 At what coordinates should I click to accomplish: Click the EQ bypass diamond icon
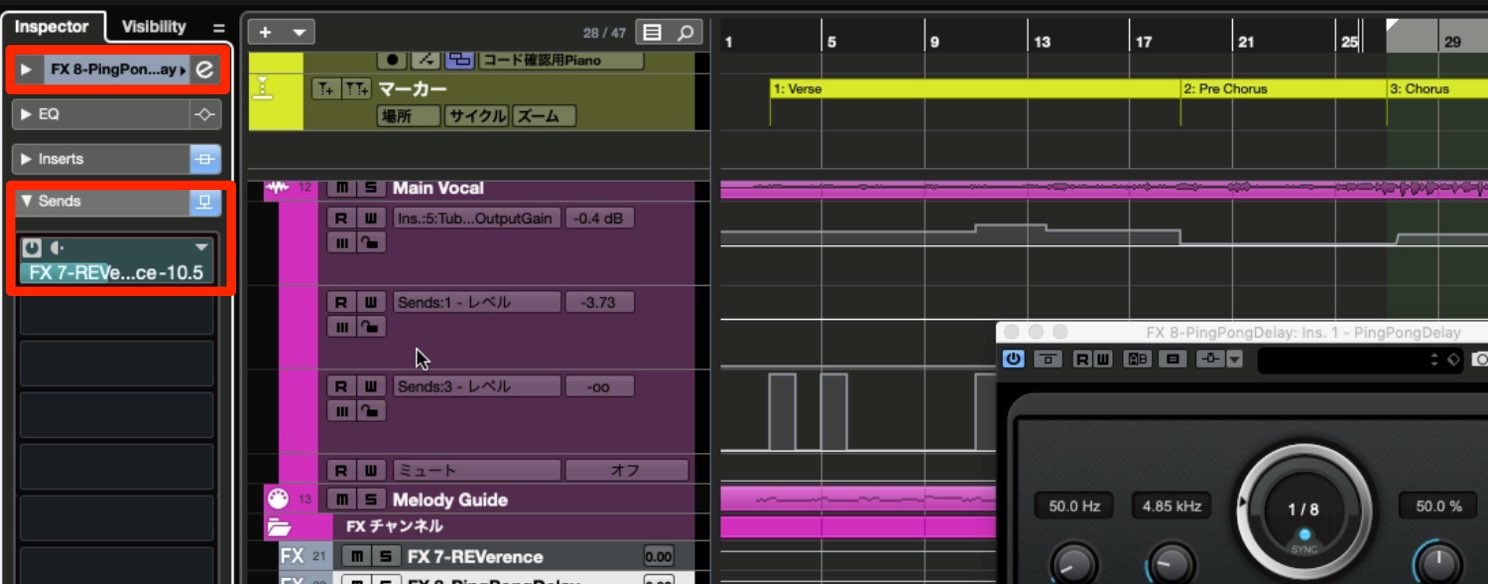pyautogui.click(x=204, y=115)
